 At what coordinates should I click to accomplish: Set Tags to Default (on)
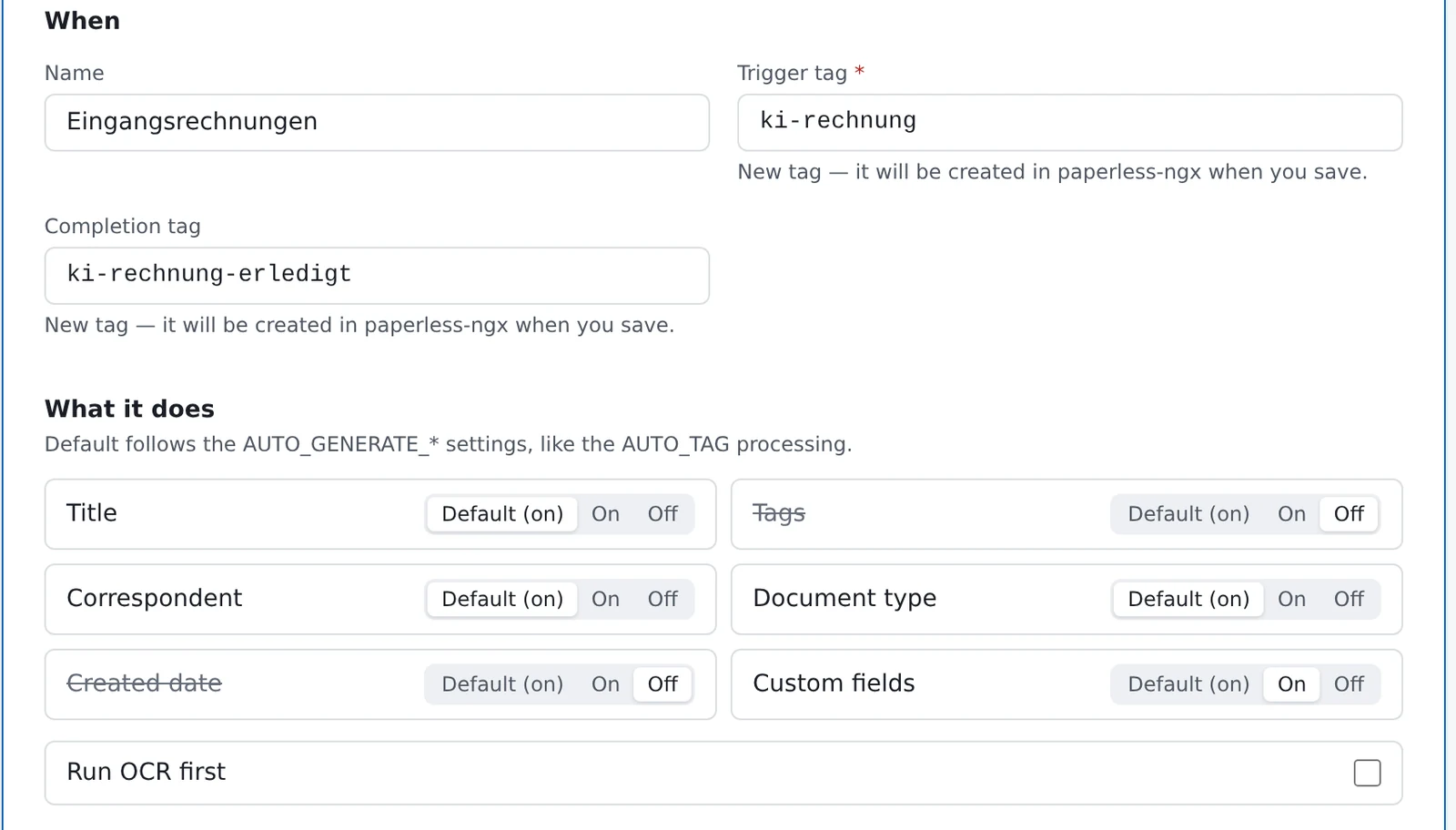point(1188,514)
